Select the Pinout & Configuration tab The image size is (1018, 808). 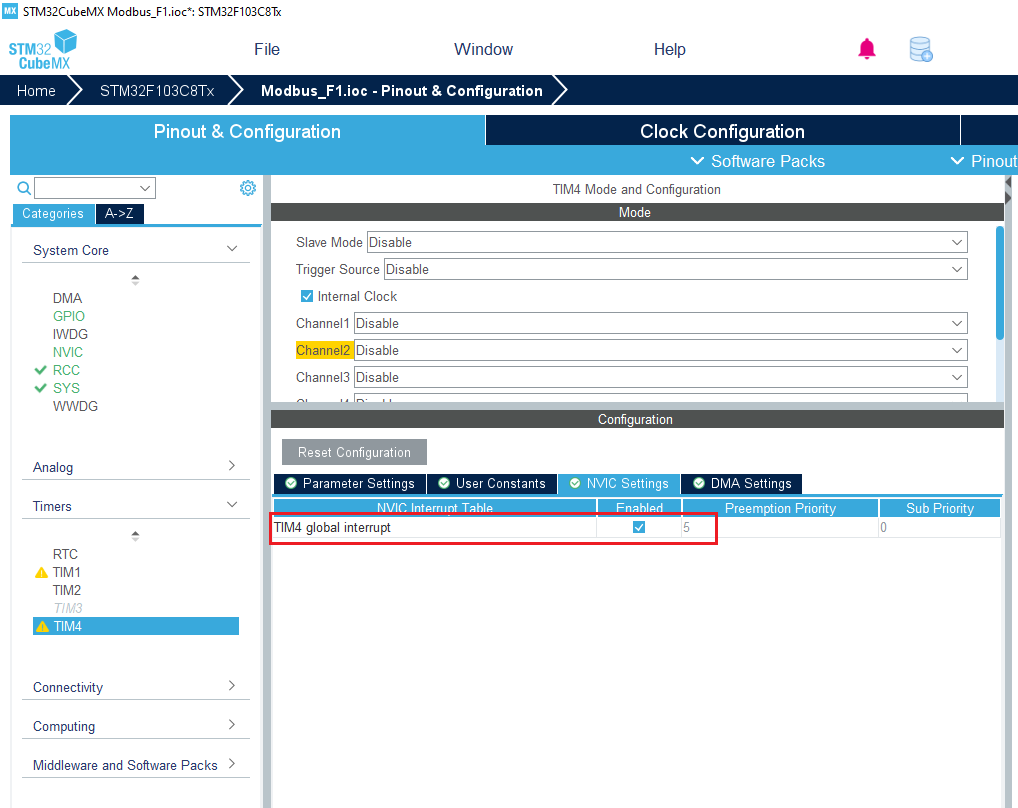tap(247, 131)
